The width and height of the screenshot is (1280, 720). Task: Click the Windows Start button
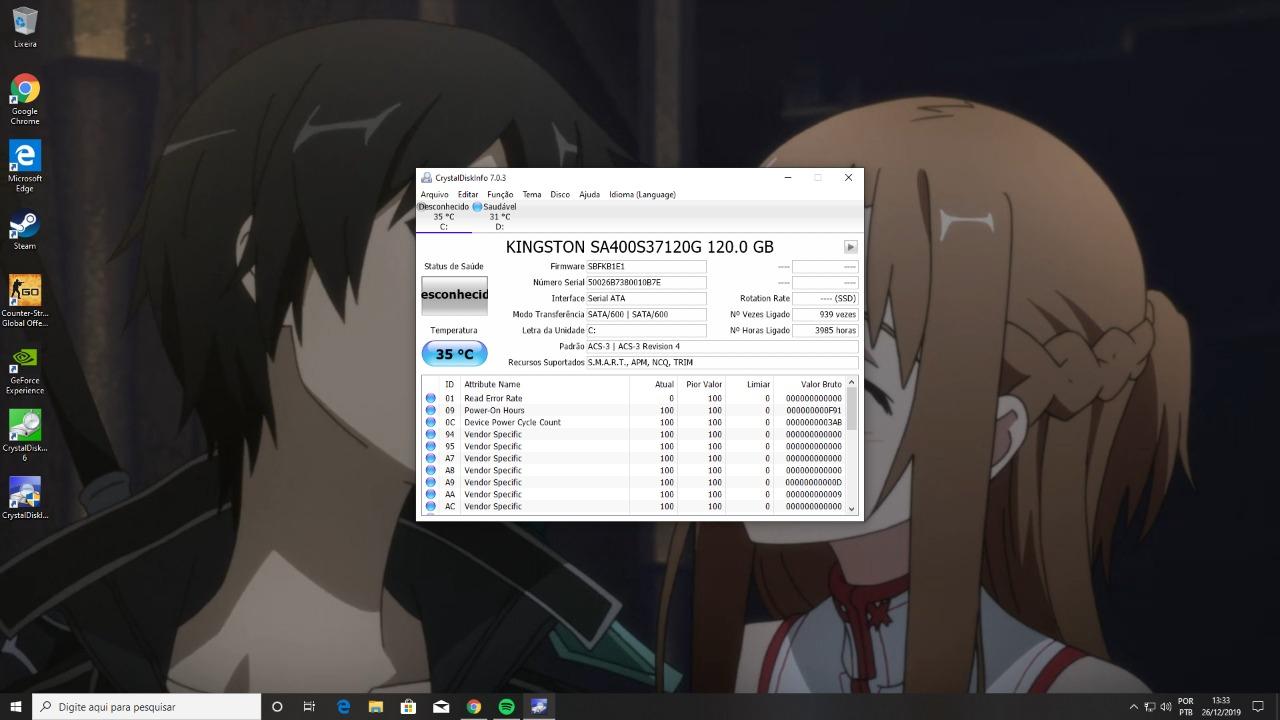16,706
